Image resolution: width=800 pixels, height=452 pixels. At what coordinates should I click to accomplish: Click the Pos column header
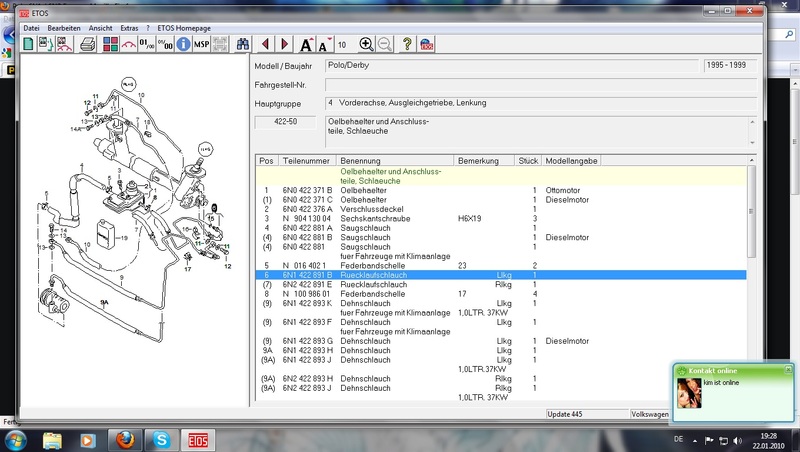click(266, 161)
